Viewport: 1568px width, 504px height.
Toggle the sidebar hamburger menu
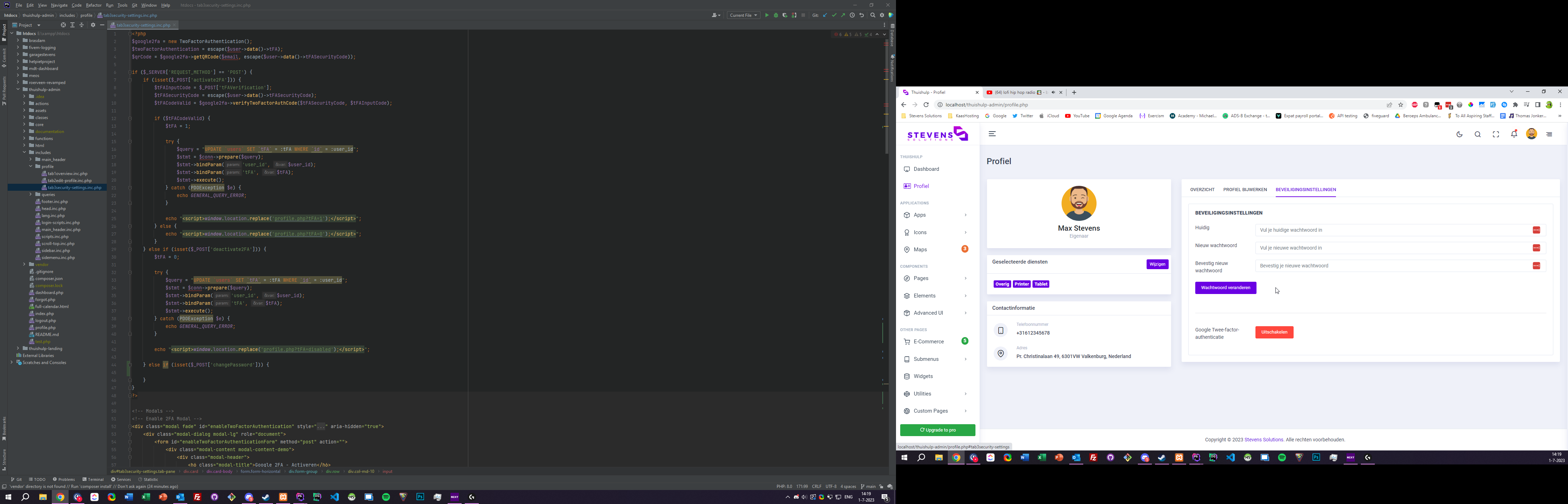[992, 134]
